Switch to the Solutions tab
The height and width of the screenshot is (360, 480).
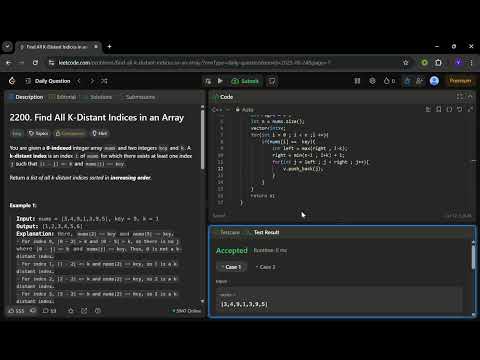coord(98,97)
